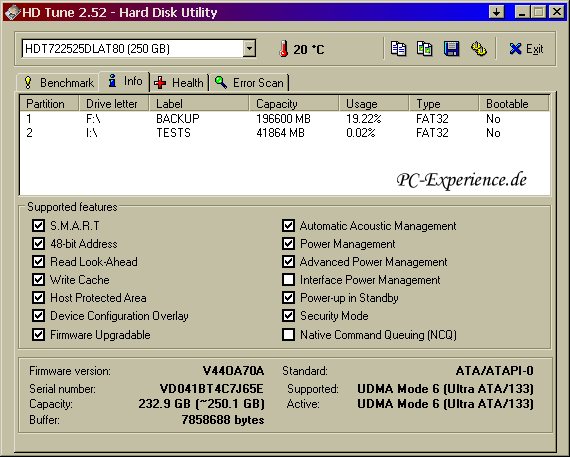Sort by Capacity column header
This screenshot has width=570, height=457.
(x=294, y=104)
